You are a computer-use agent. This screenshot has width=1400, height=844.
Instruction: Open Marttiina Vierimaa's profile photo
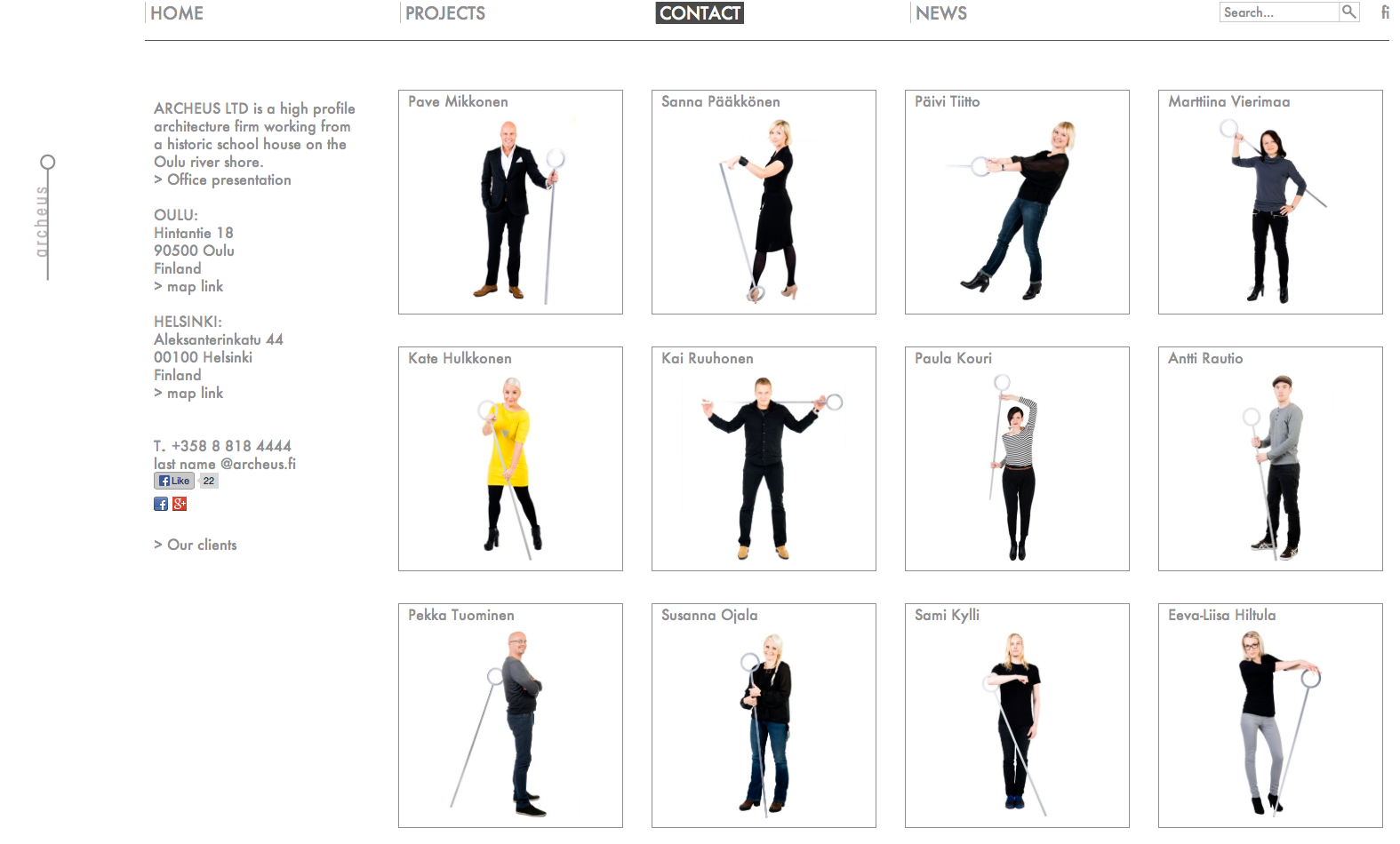tap(1270, 202)
